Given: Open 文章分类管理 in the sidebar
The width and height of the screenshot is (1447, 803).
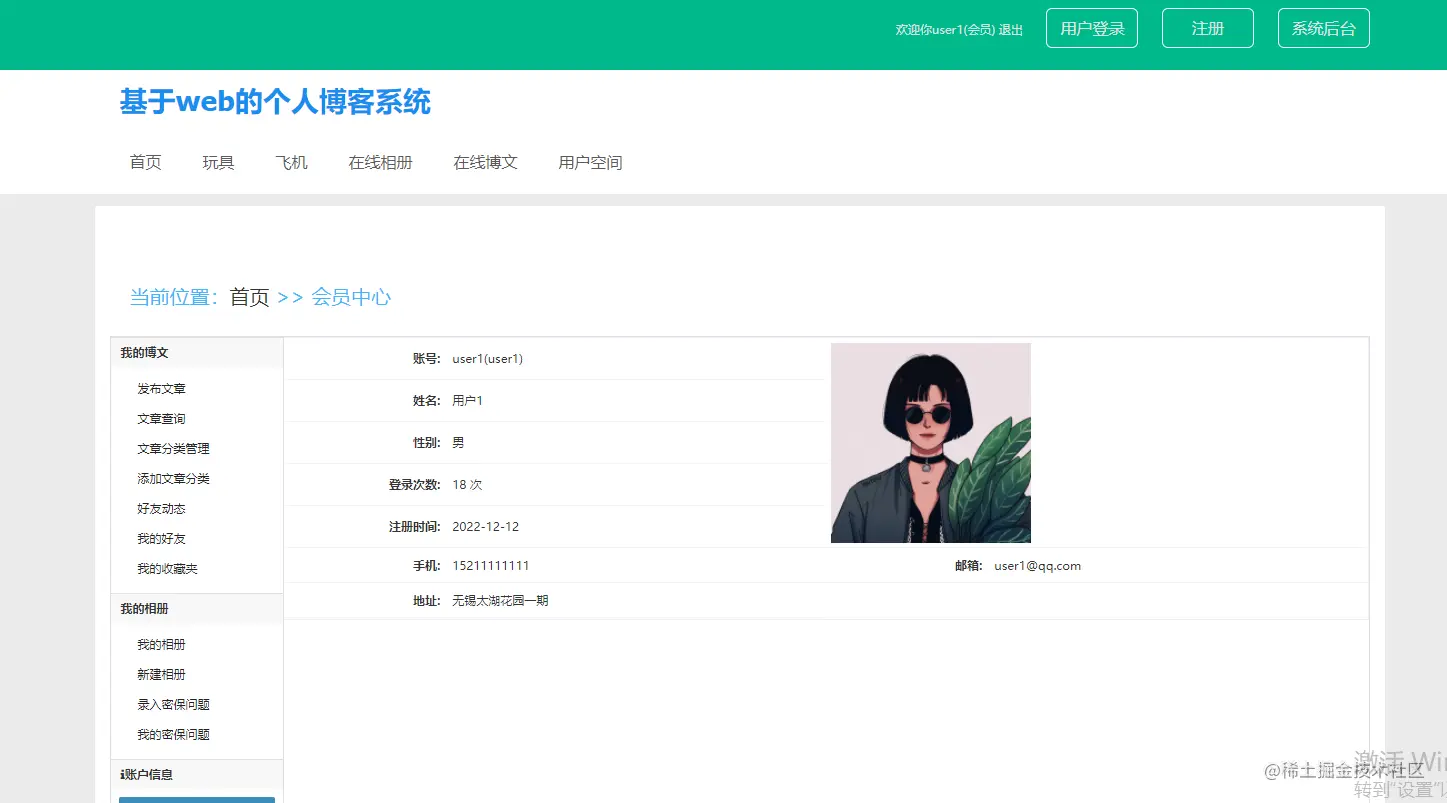Looking at the screenshot, I should click(174, 449).
